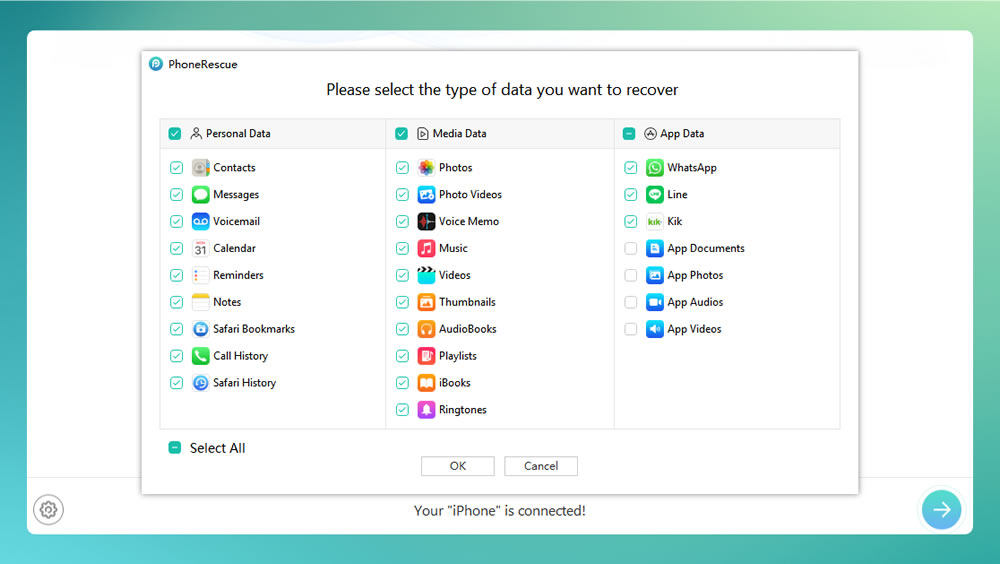Click the Call History phone icon

click(200, 356)
